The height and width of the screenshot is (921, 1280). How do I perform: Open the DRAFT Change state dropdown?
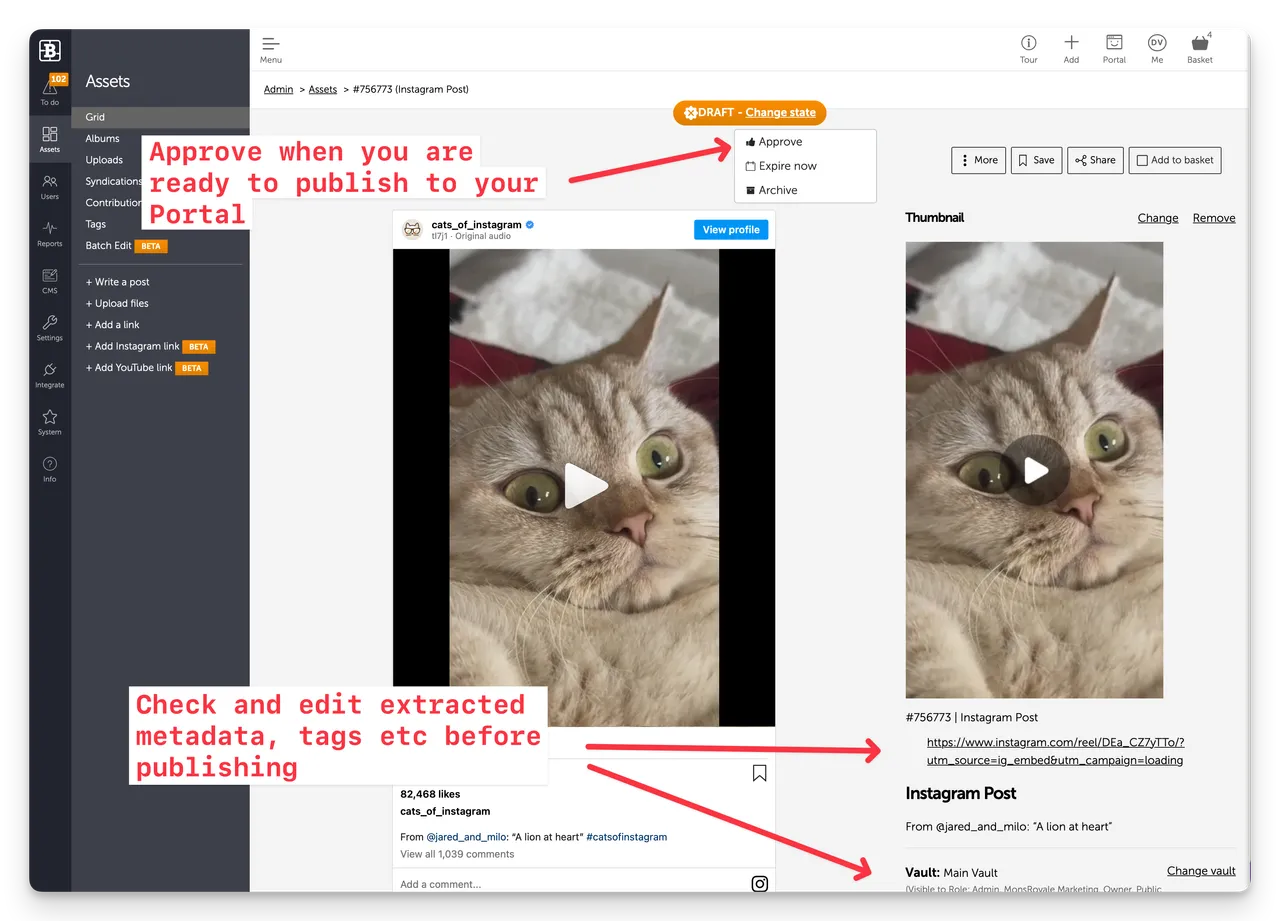pos(780,113)
